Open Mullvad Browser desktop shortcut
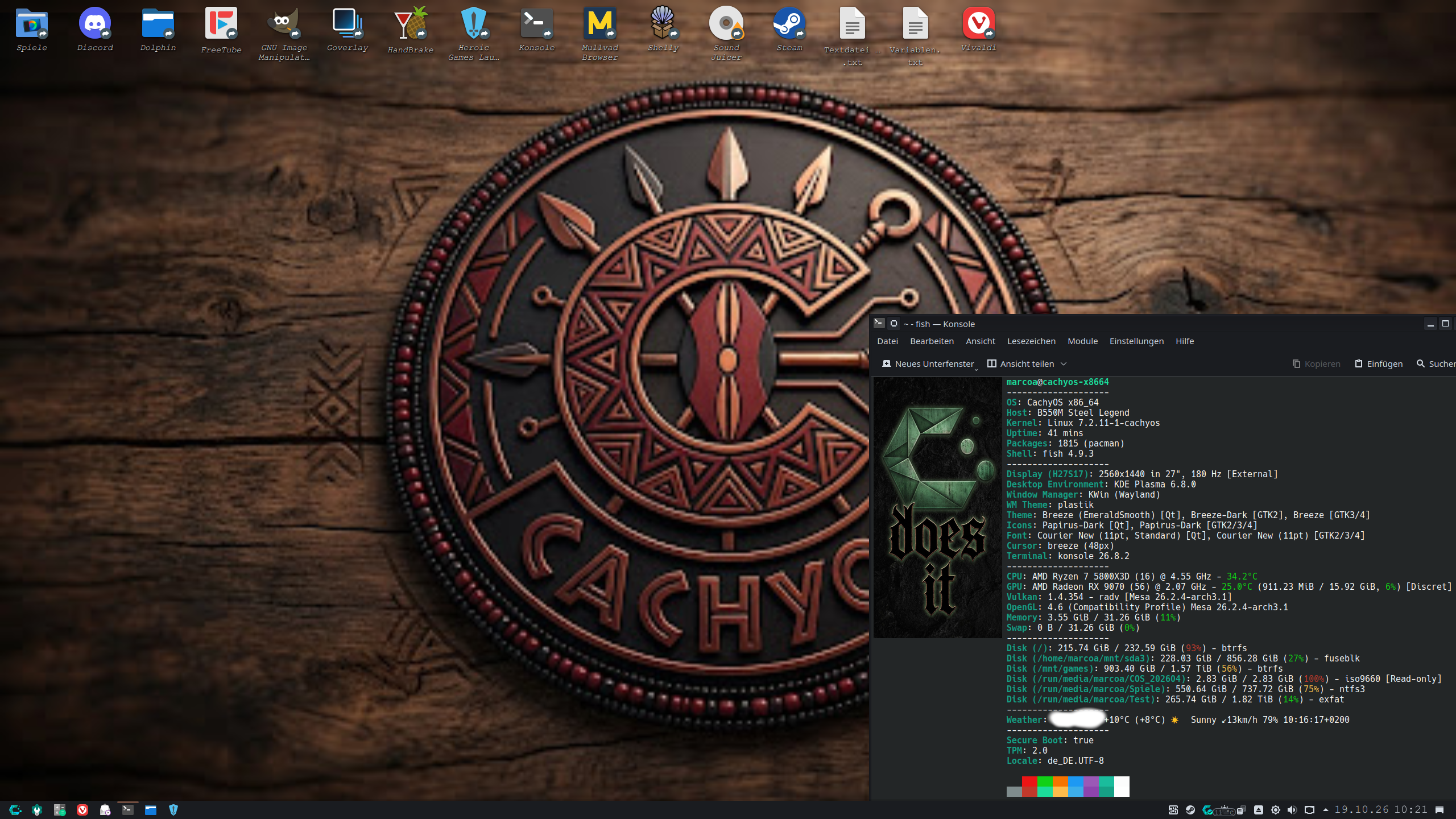The height and width of the screenshot is (819, 1456). [x=599, y=34]
